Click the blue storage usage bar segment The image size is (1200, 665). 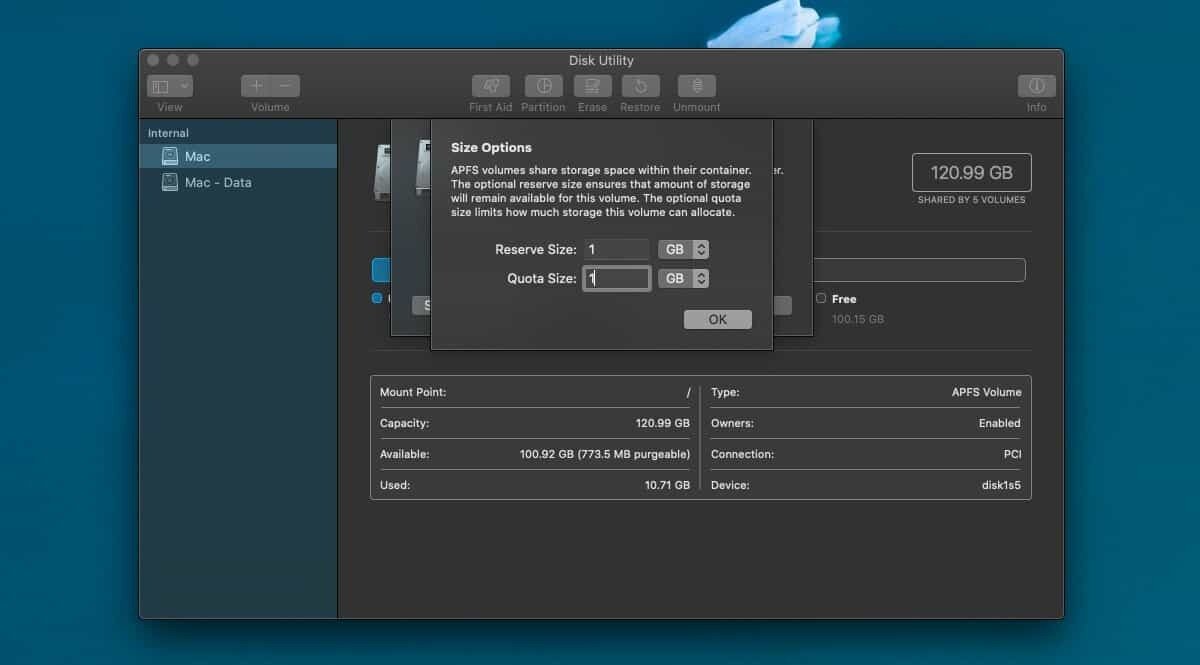point(380,270)
